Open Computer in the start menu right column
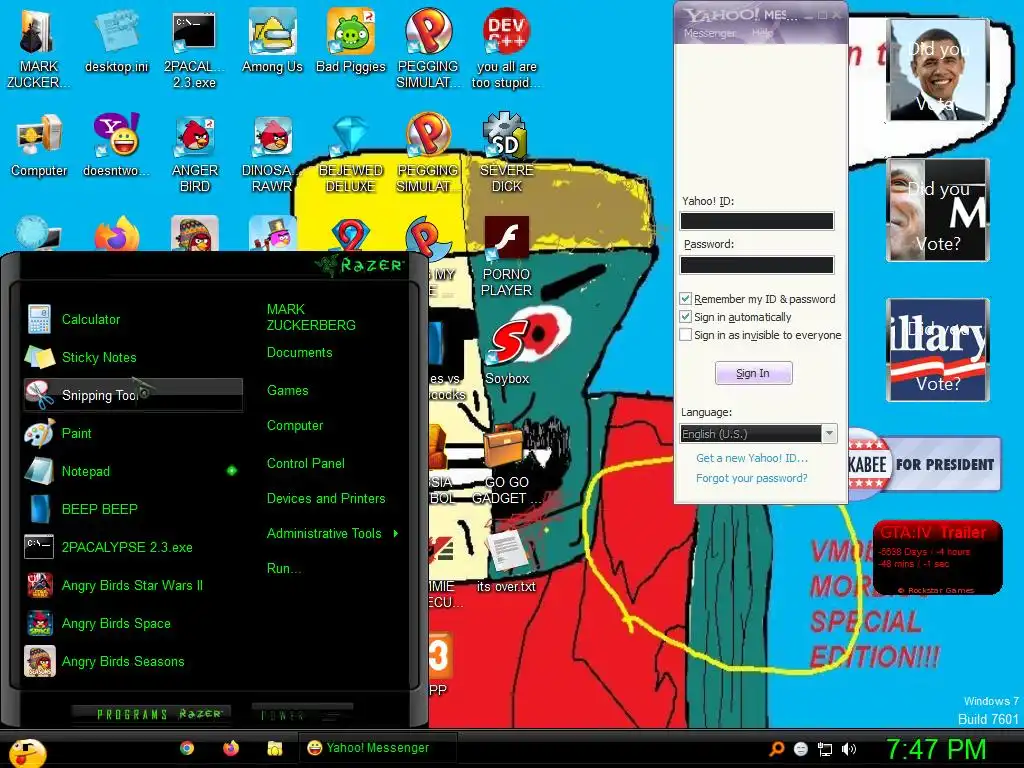Viewport: 1024px width, 768px height. 295,426
